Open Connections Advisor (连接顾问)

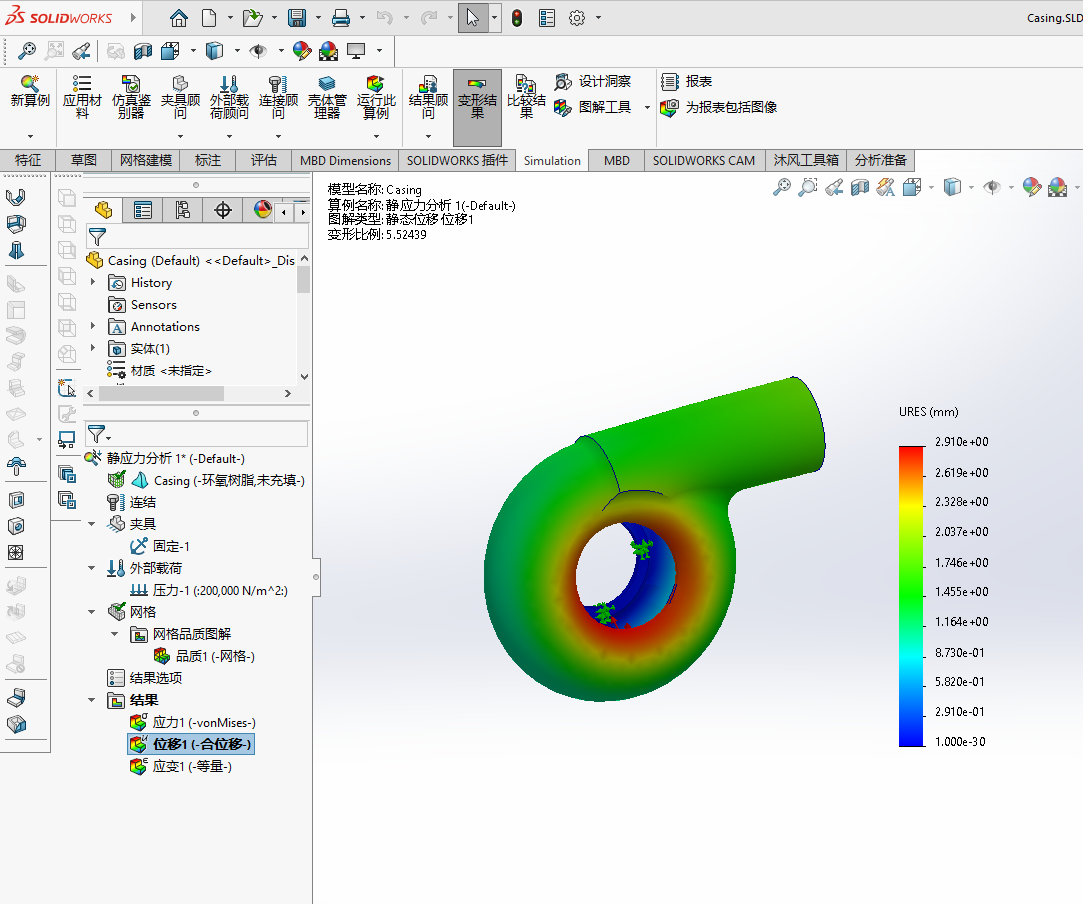[278, 97]
